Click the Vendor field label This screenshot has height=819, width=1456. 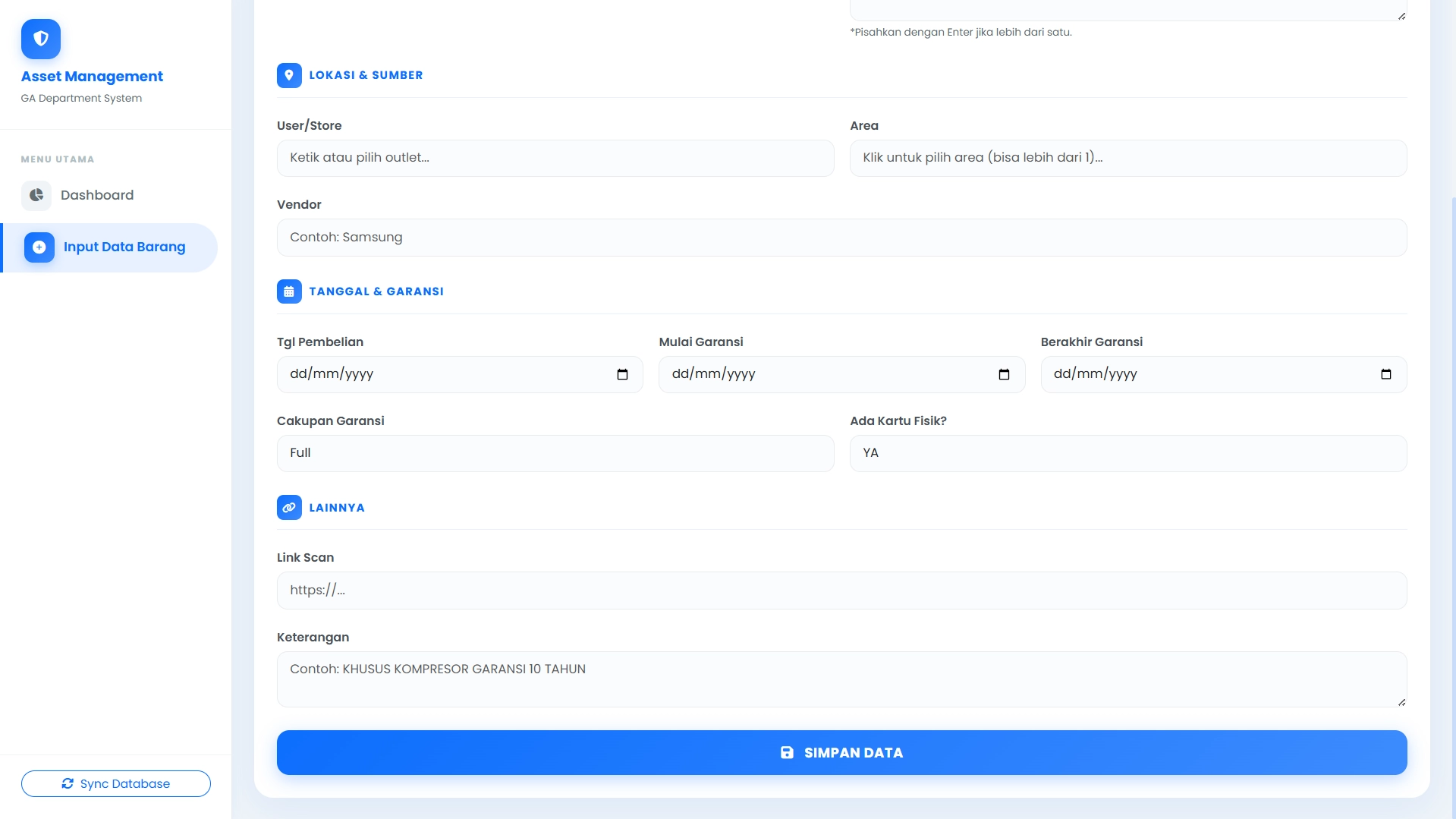pos(299,204)
